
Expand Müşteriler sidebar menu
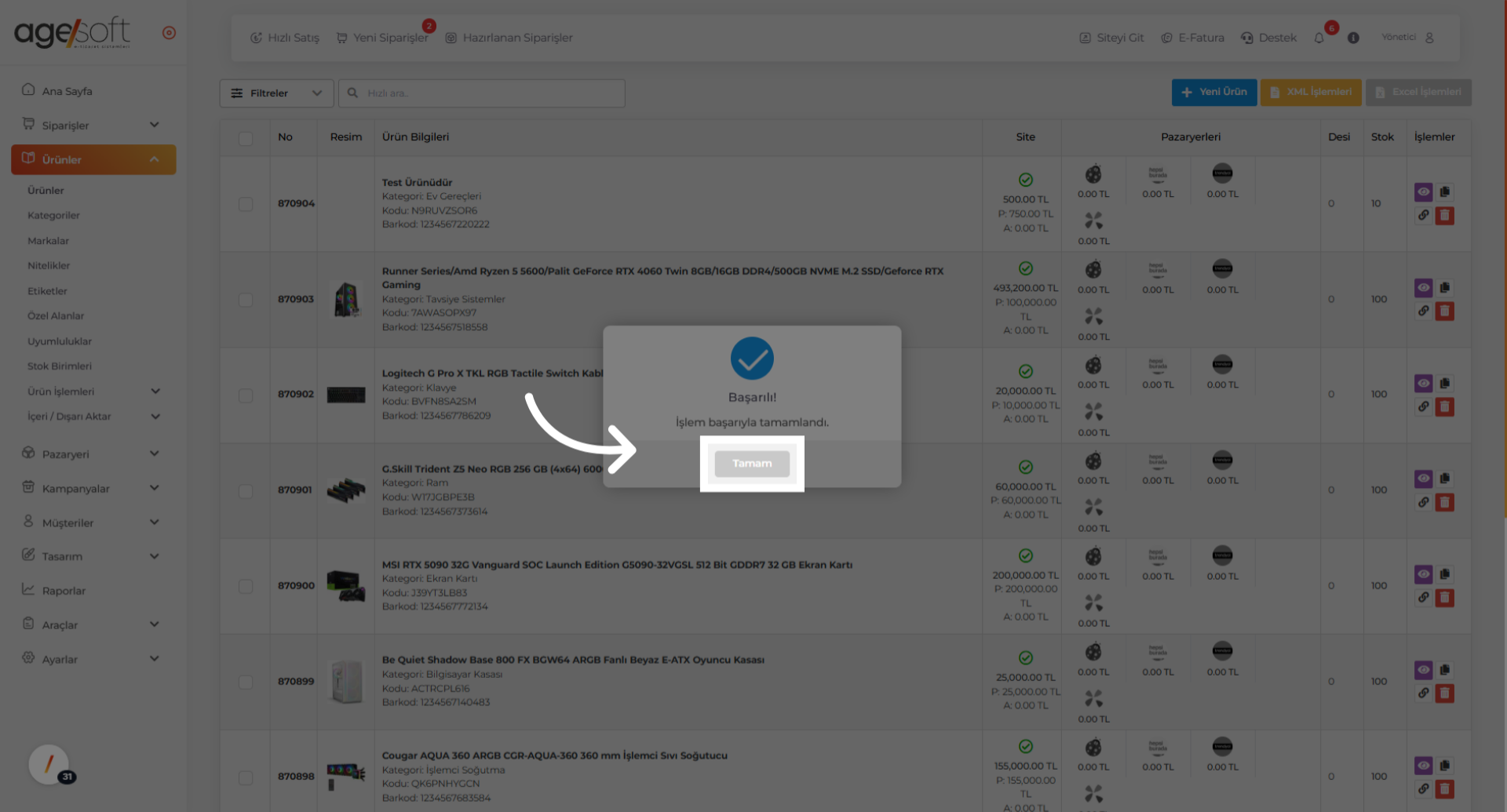(x=93, y=523)
